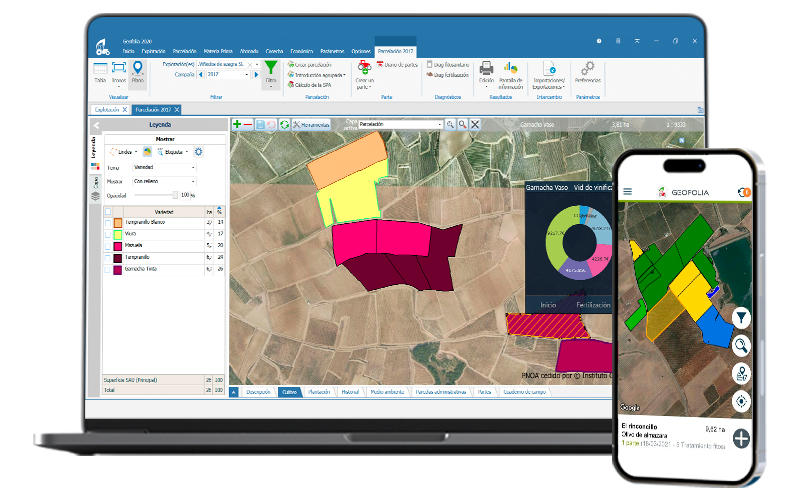Tap the phone round plus button

click(741, 438)
